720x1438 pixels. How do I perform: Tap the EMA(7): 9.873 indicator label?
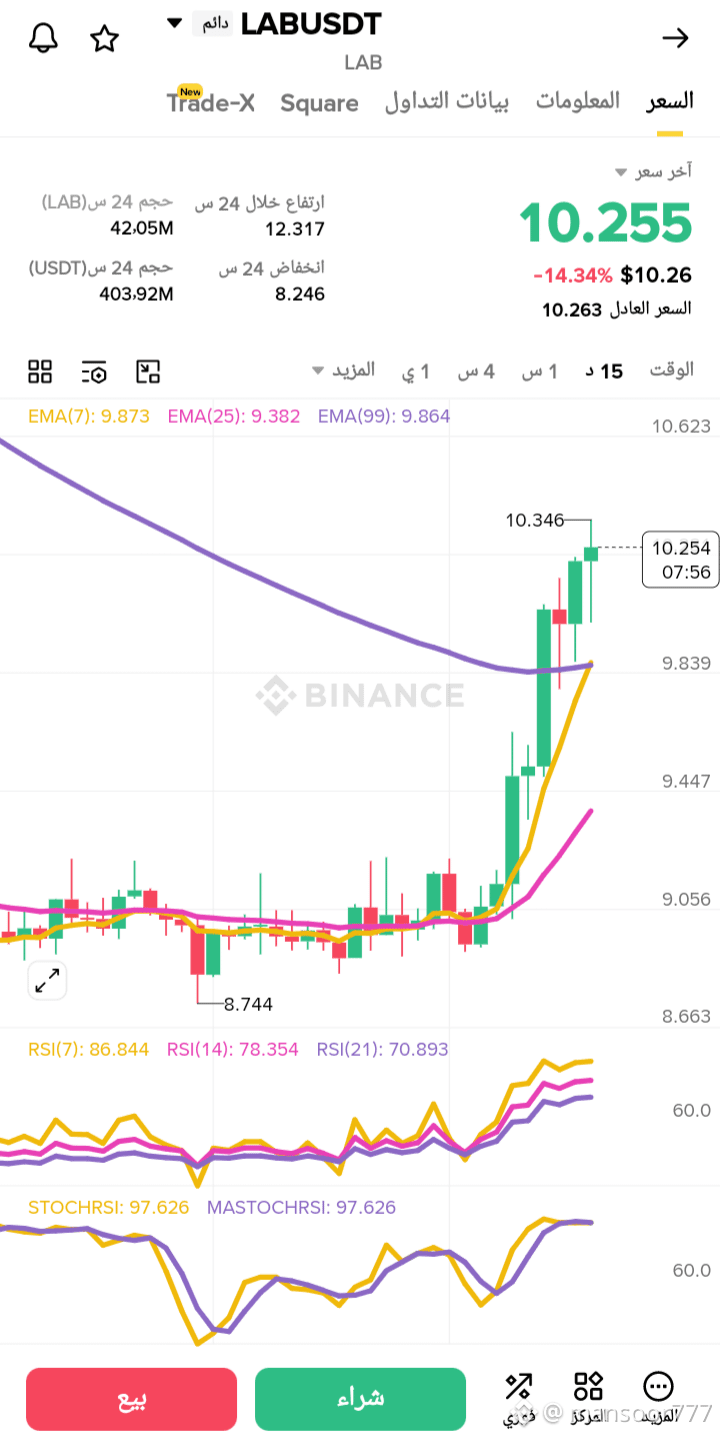click(x=88, y=416)
